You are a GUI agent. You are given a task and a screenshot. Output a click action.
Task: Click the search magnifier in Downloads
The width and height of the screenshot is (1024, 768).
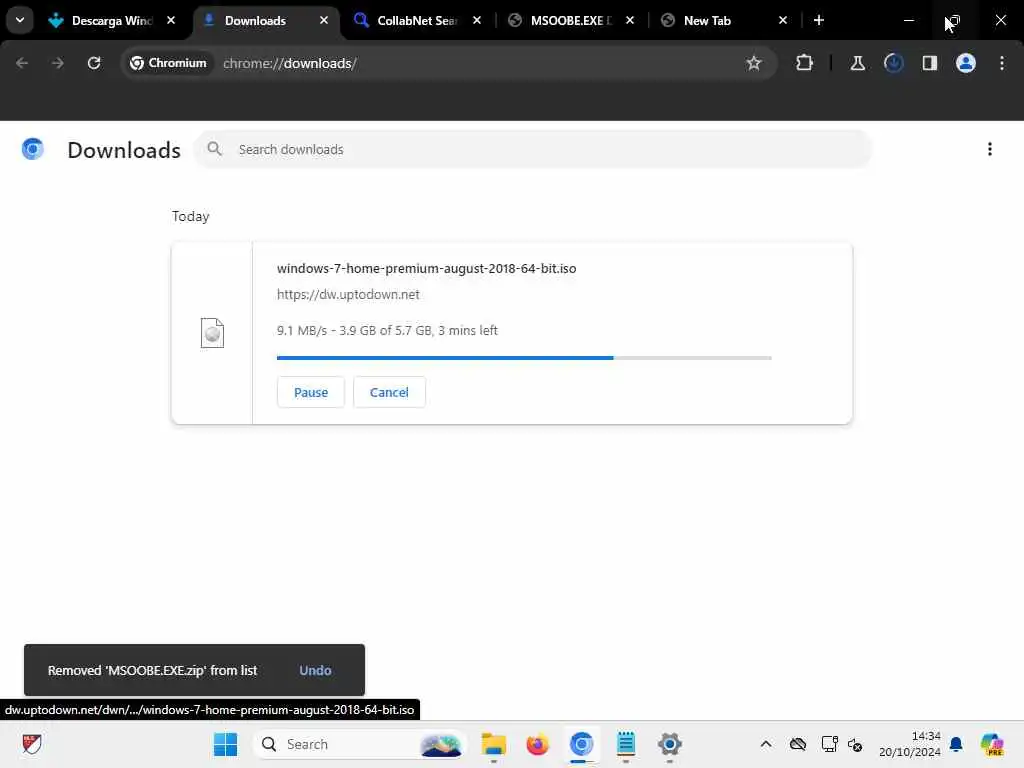point(214,149)
